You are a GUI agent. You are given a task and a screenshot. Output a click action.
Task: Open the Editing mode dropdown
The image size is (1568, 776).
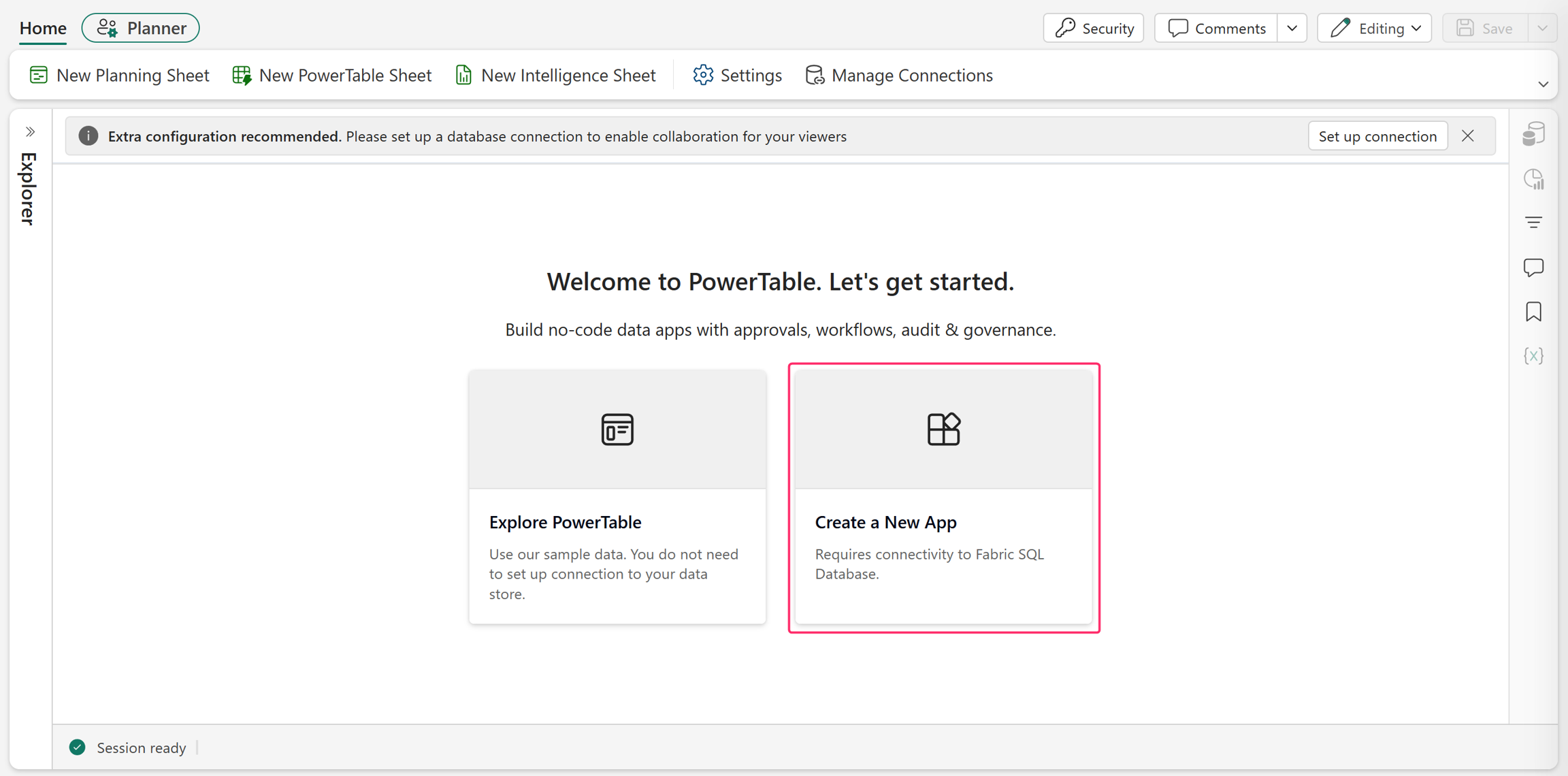1375,29
